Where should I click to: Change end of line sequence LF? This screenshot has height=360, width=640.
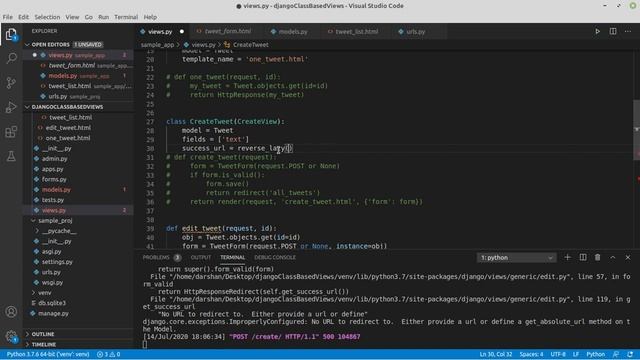tap(576, 354)
